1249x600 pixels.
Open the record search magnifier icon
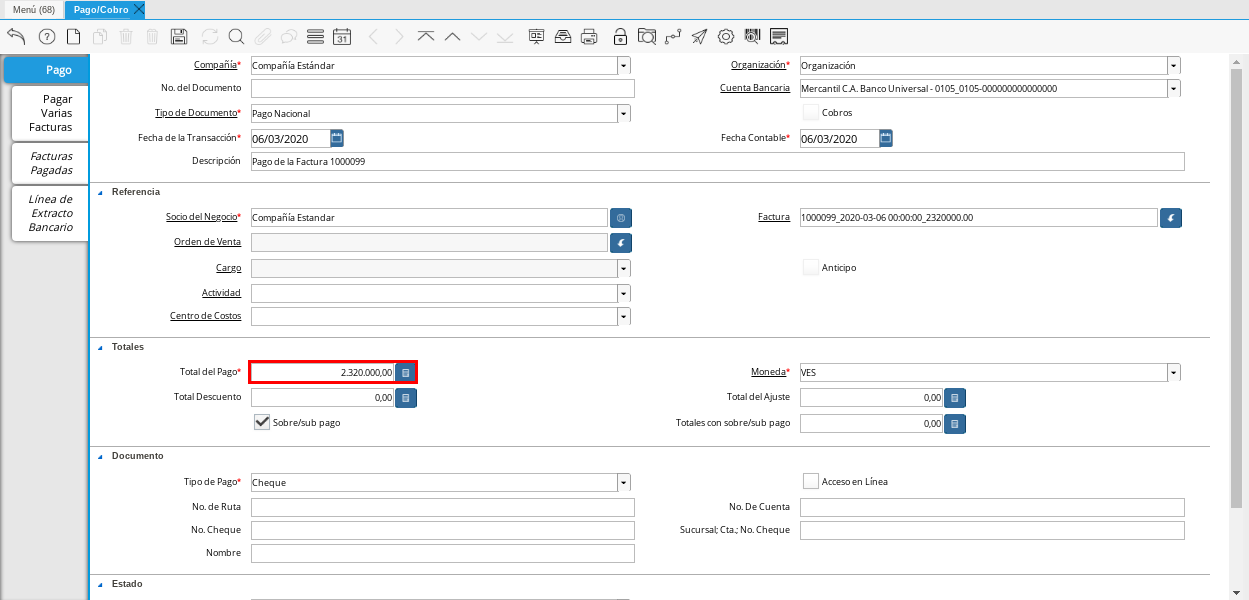click(236, 37)
